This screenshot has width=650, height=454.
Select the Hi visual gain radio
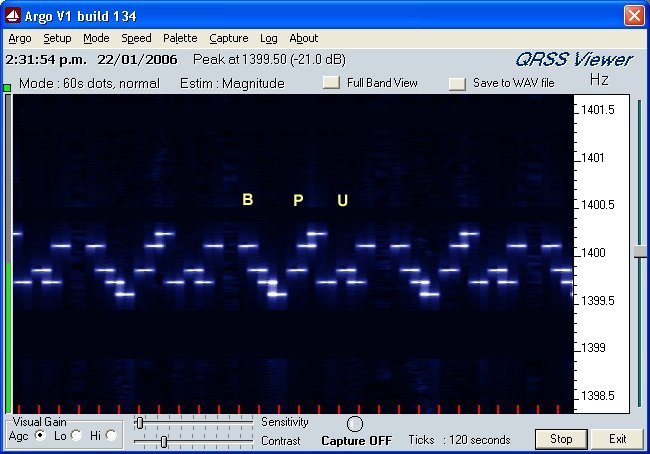coord(111,435)
